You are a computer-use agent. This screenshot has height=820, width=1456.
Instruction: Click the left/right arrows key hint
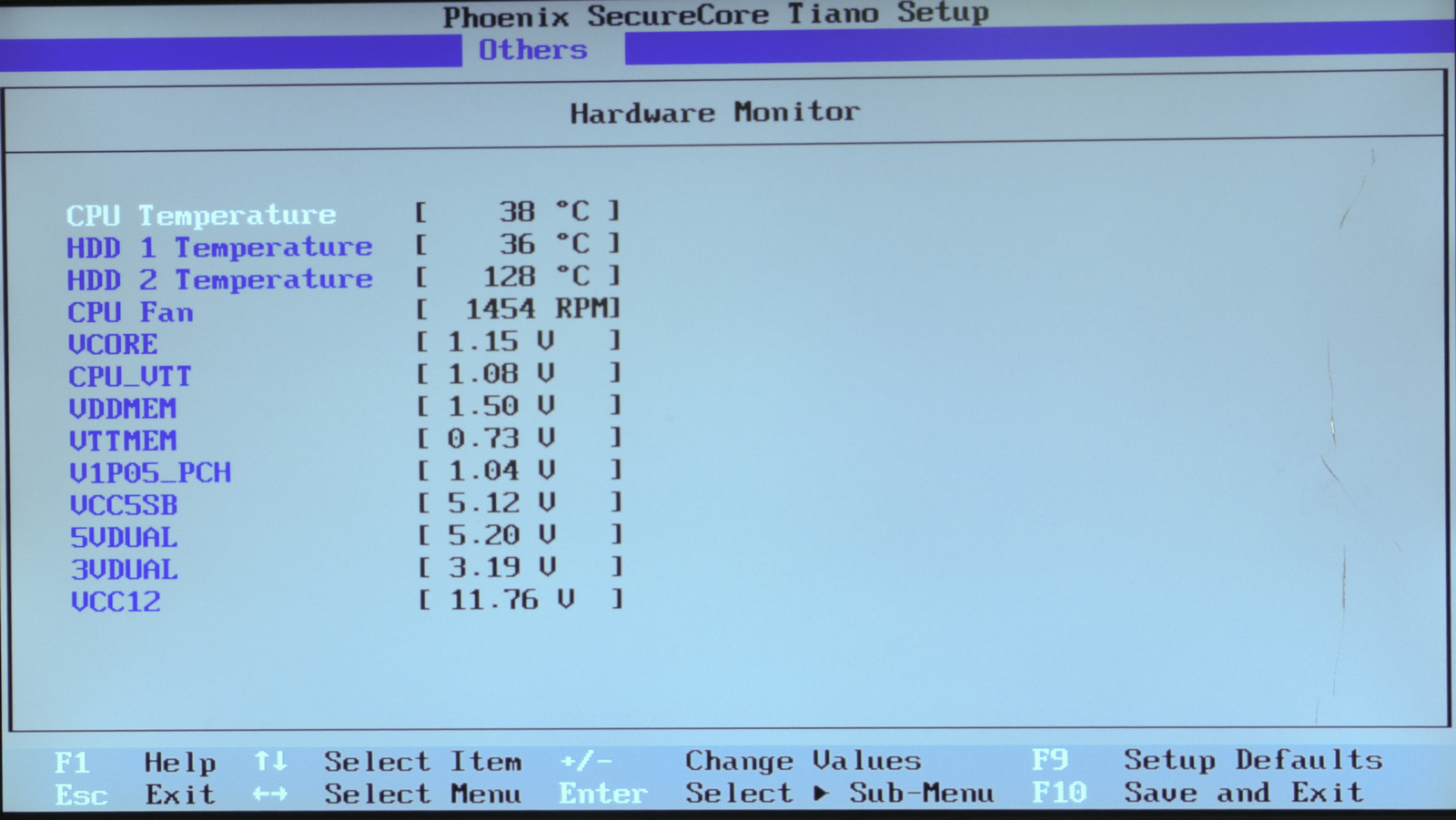(270, 795)
